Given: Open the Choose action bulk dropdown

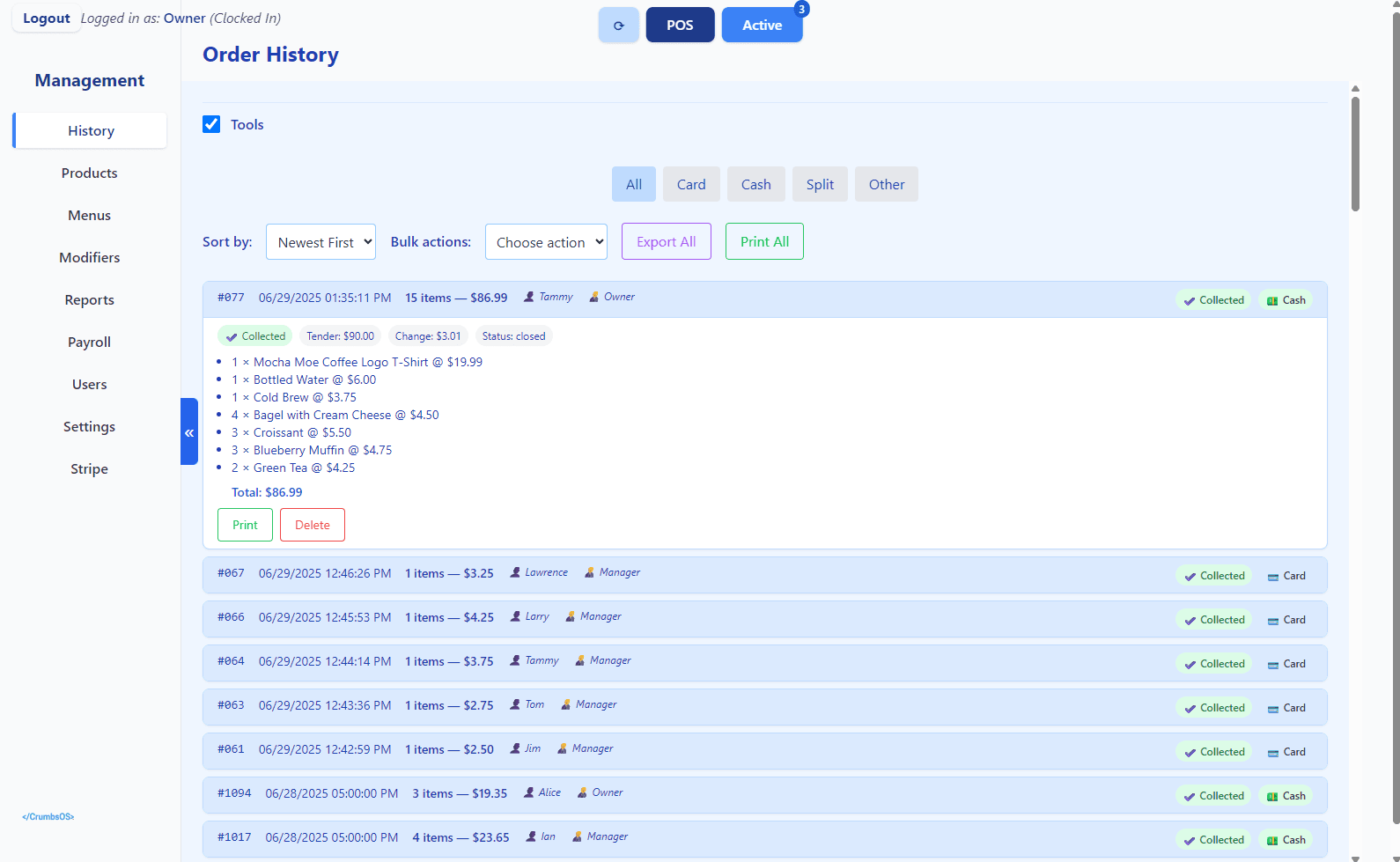Looking at the screenshot, I should (x=546, y=242).
